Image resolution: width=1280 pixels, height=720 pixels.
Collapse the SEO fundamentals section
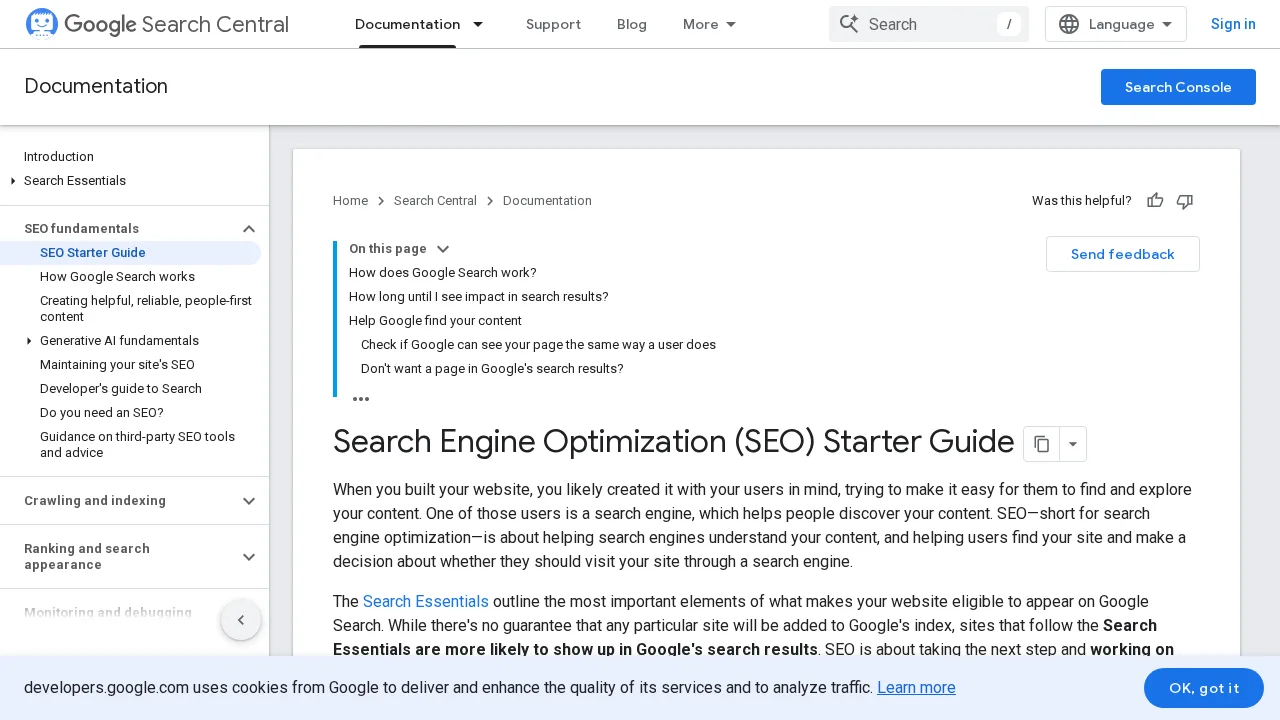pyautogui.click(x=249, y=229)
